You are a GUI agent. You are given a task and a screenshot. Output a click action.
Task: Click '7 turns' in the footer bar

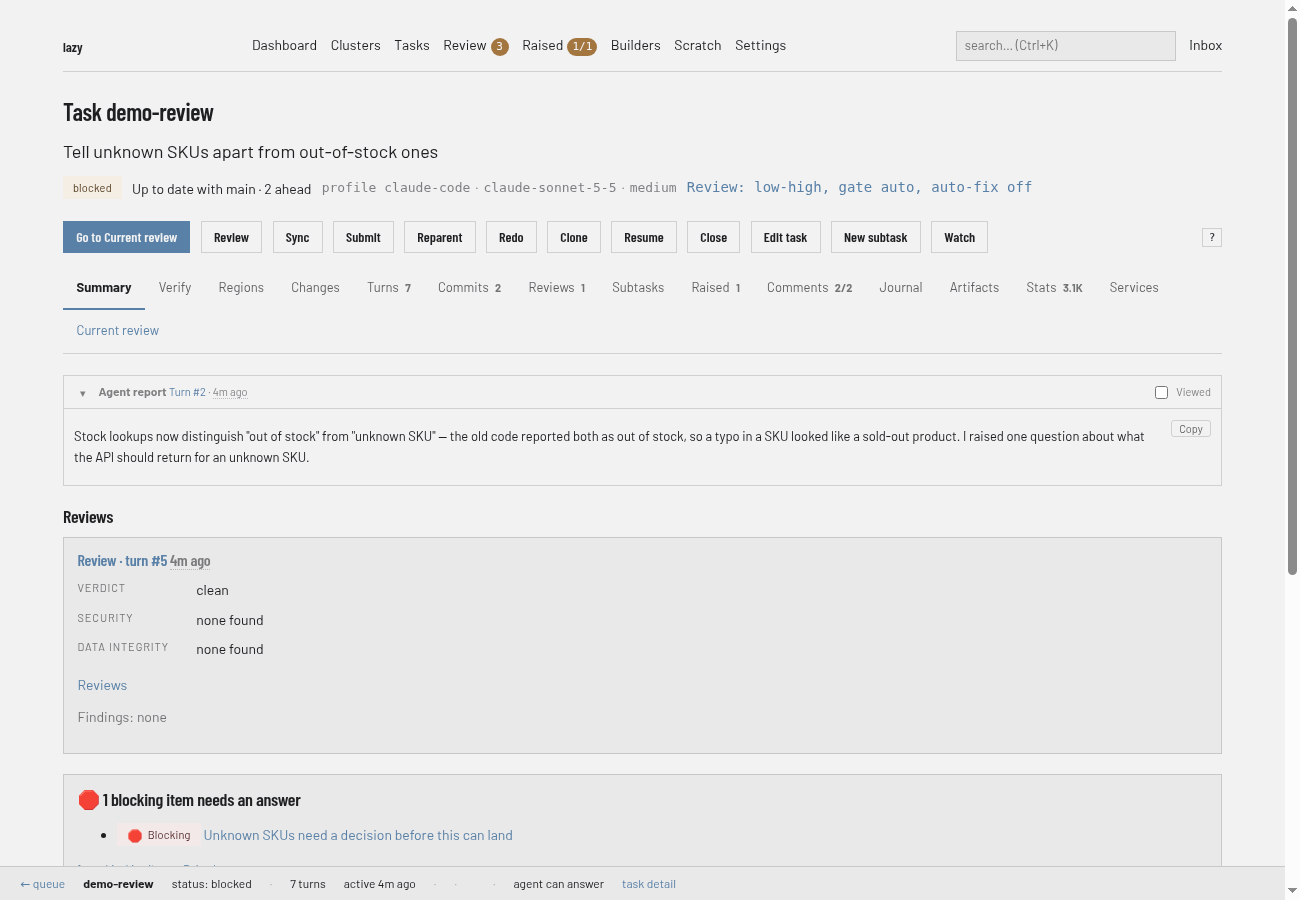coord(308,884)
